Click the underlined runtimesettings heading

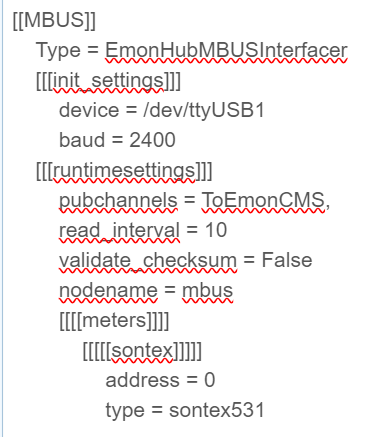(124, 171)
